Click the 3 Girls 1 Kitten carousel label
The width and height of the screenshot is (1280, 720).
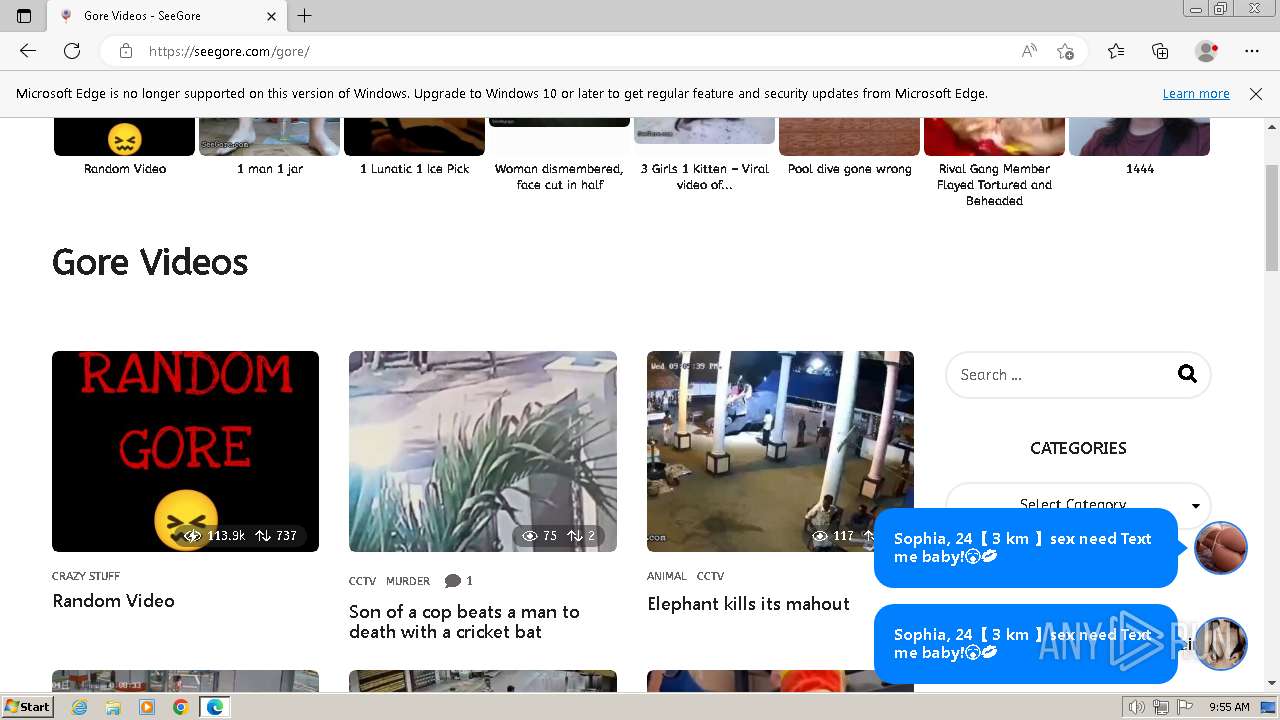point(704,177)
